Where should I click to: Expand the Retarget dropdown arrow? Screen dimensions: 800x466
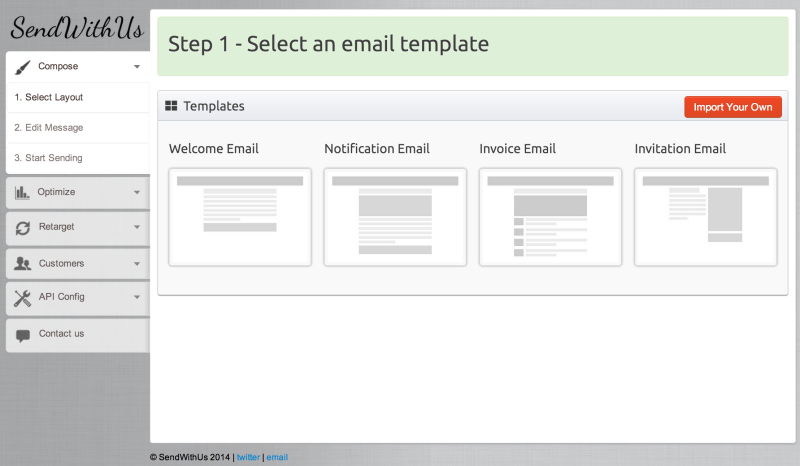tap(137, 227)
